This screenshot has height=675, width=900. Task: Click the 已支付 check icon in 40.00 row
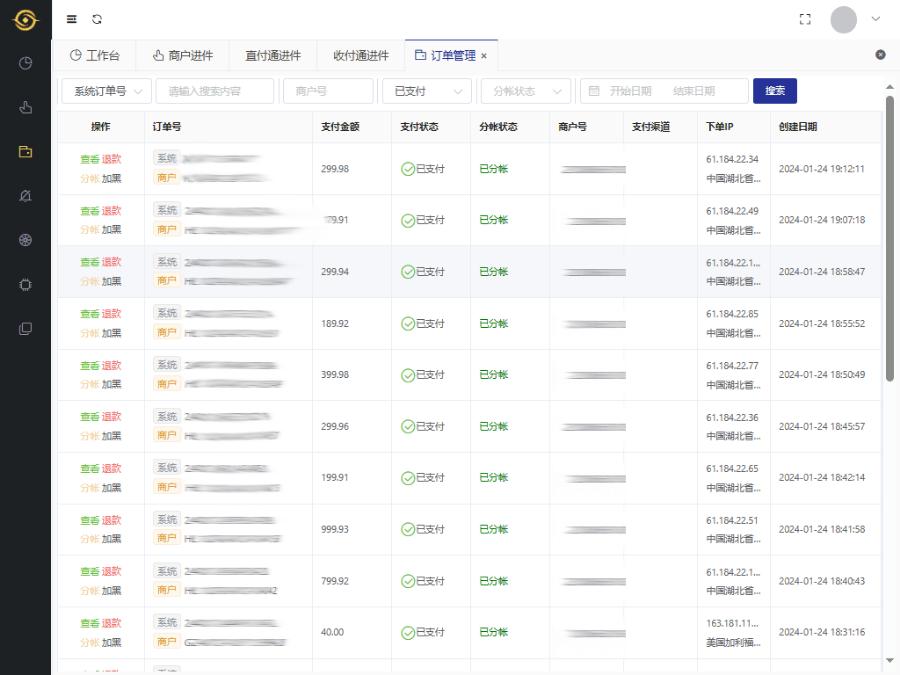[x=408, y=633]
